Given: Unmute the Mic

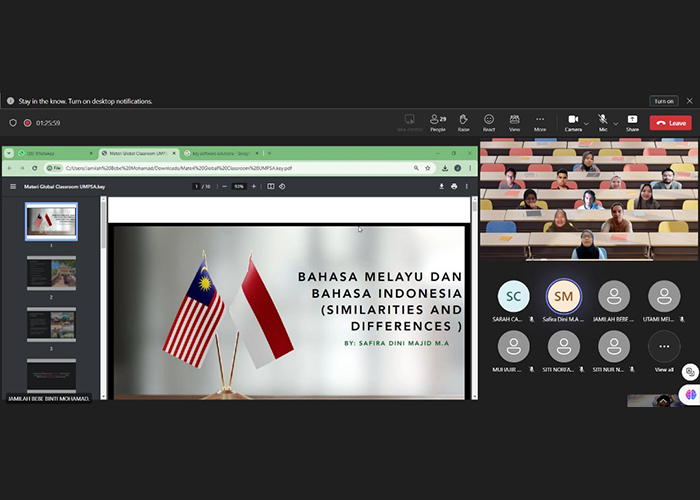Looking at the screenshot, I should tap(603, 123).
